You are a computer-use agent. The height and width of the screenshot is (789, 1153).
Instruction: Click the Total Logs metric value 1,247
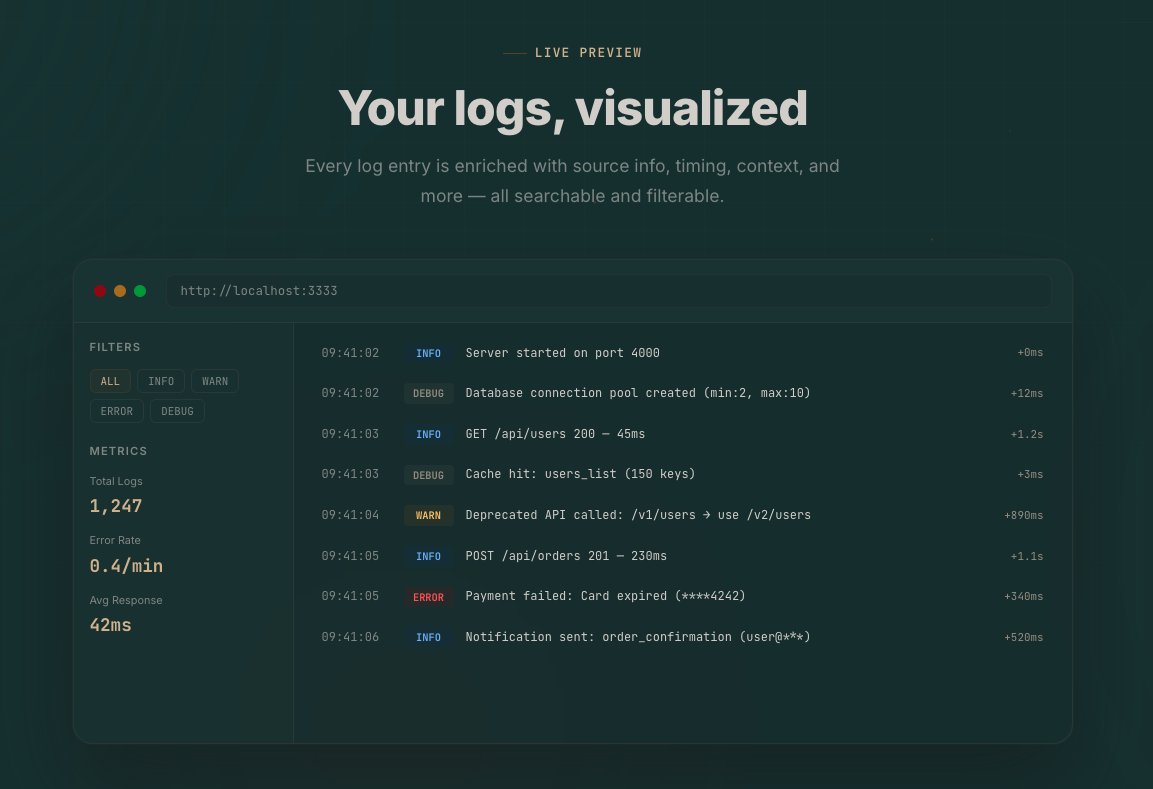coord(115,506)
